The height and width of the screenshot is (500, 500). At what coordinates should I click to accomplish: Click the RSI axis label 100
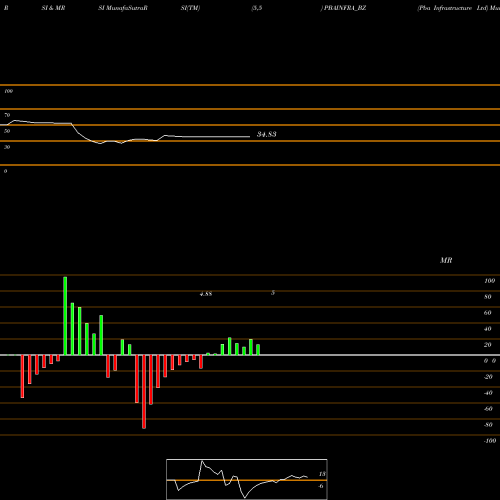[x=8, y=91]
